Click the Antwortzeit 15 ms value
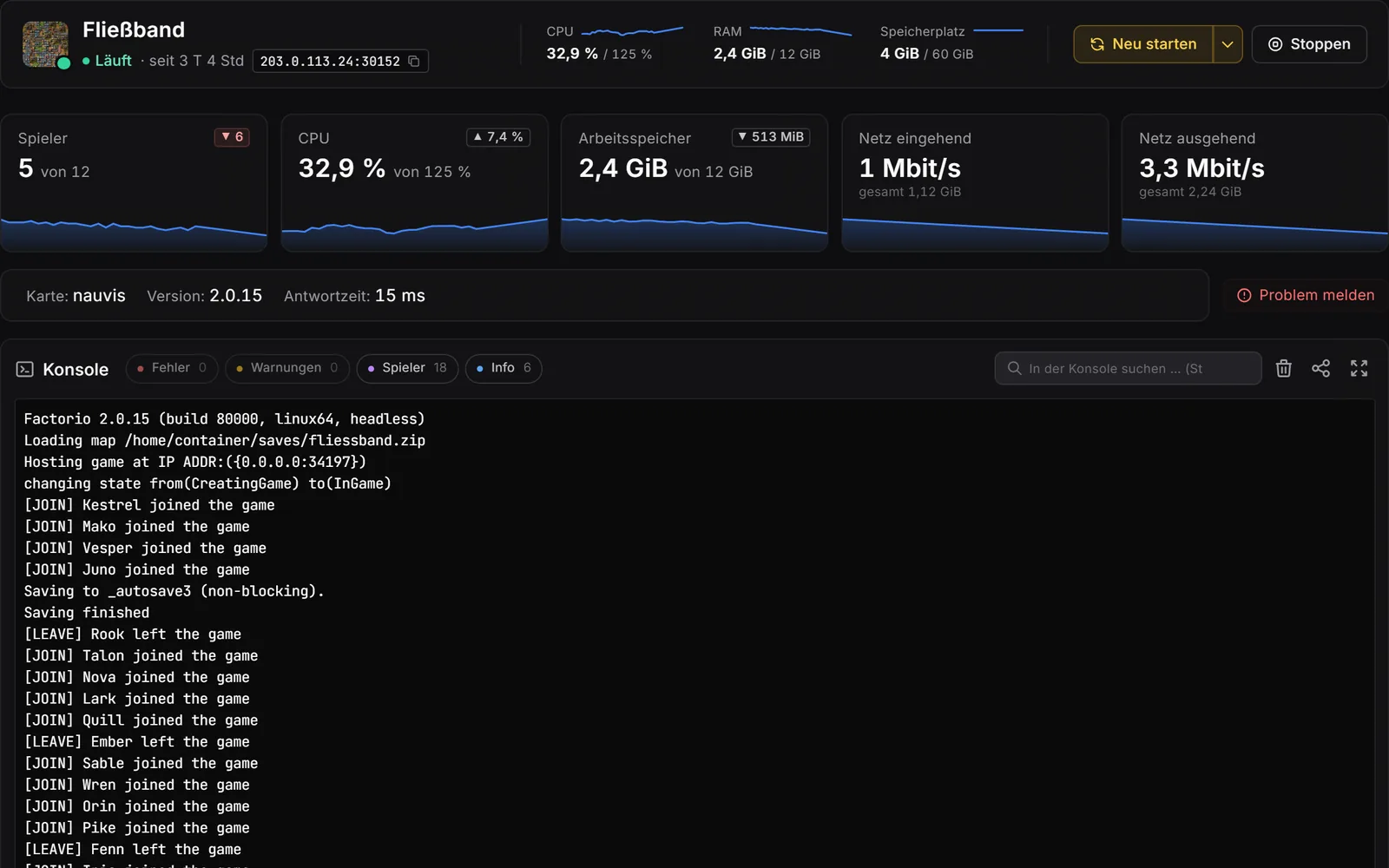Screen dimensions: 1389x868 coord(400,296)
